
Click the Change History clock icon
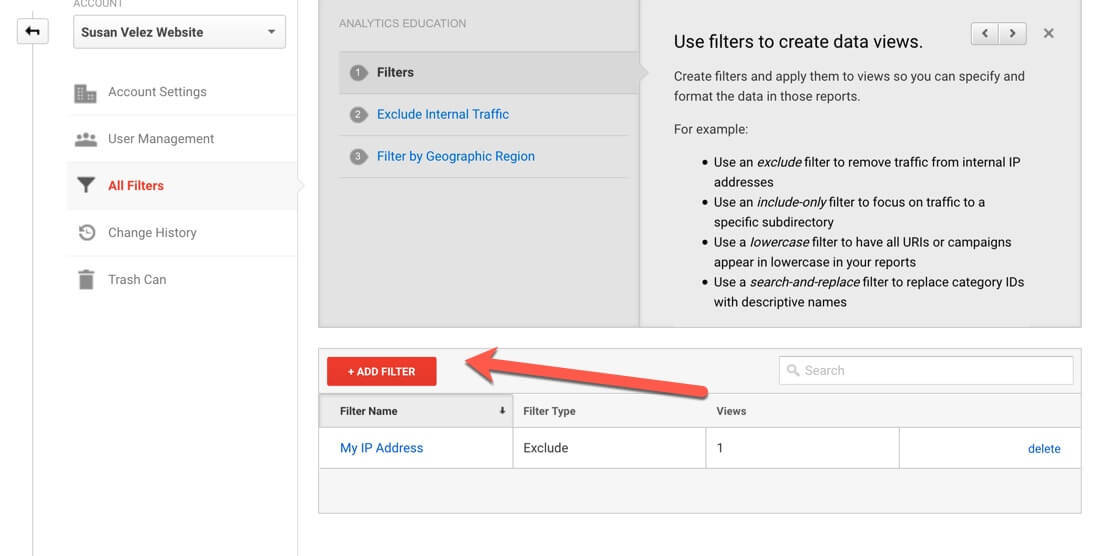click(86, 233)
